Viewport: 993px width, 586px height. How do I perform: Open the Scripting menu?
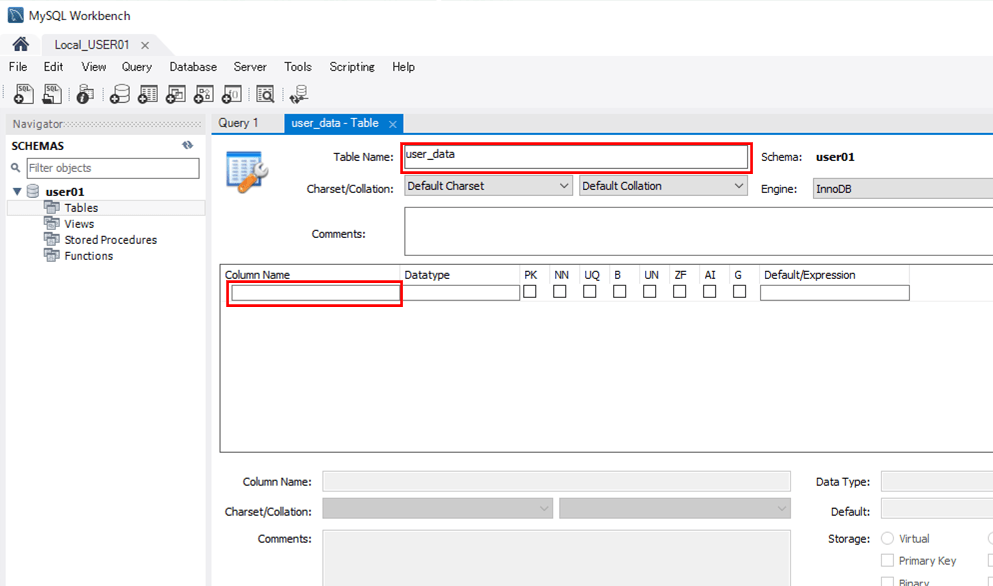(x=352, y=67)
